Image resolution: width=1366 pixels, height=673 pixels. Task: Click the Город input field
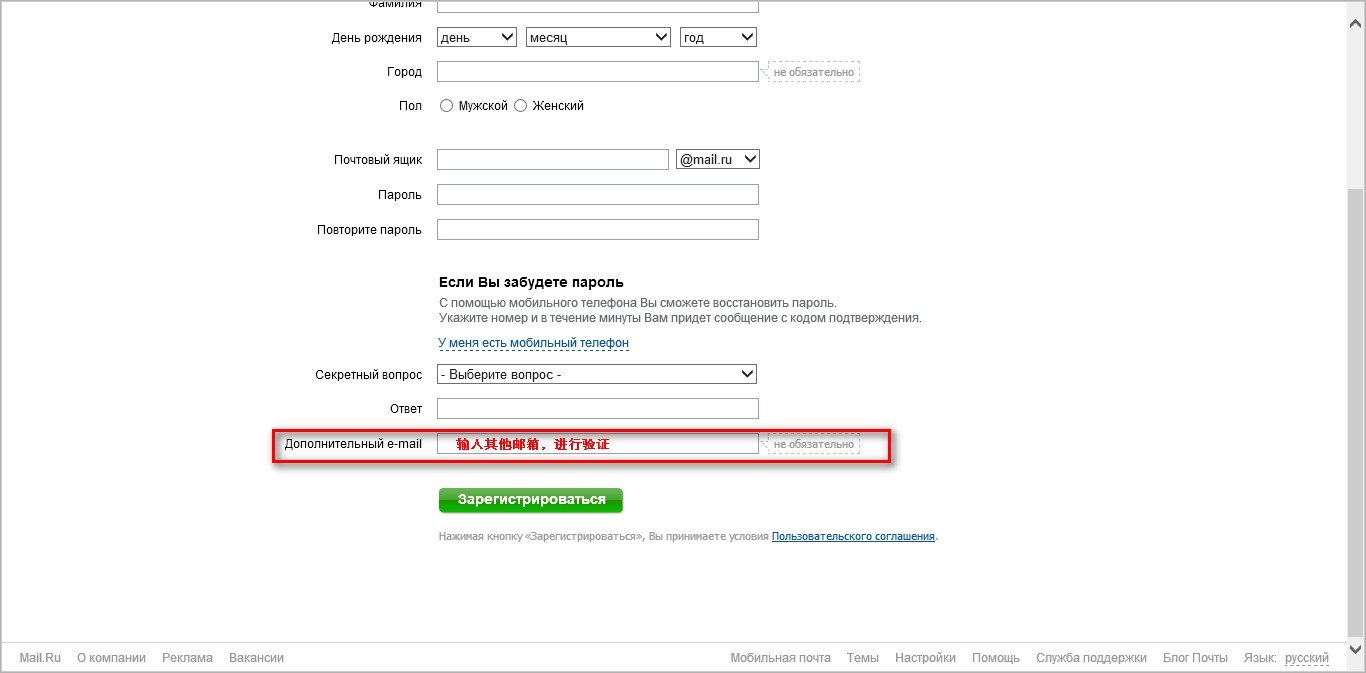(597, 72)
